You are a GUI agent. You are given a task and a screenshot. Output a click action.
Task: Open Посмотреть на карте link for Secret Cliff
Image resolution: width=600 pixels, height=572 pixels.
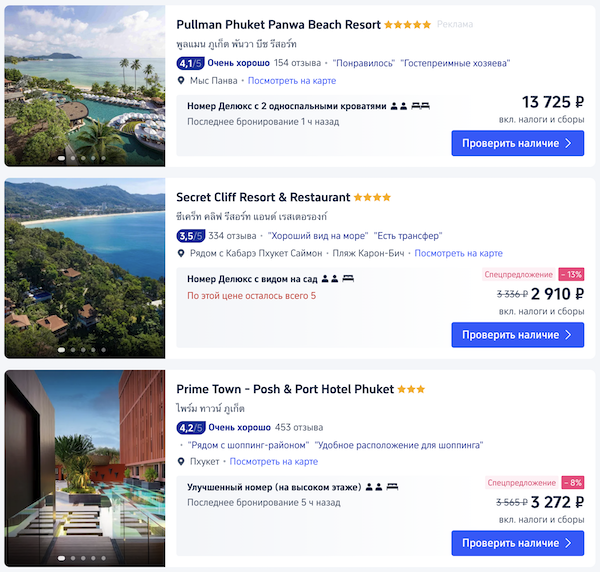pyautogui.click(x=458, y=254)
